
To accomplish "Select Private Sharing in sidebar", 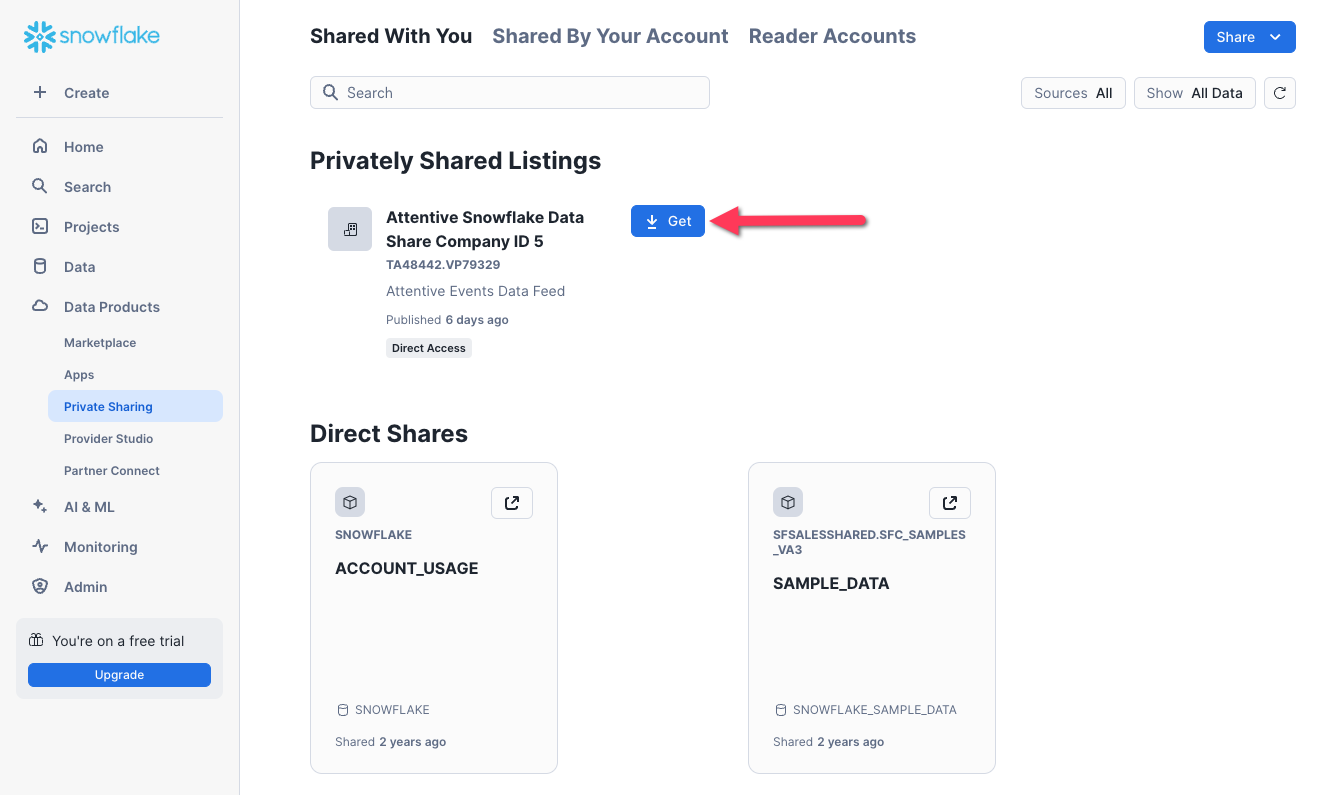I will coord(135,406).
